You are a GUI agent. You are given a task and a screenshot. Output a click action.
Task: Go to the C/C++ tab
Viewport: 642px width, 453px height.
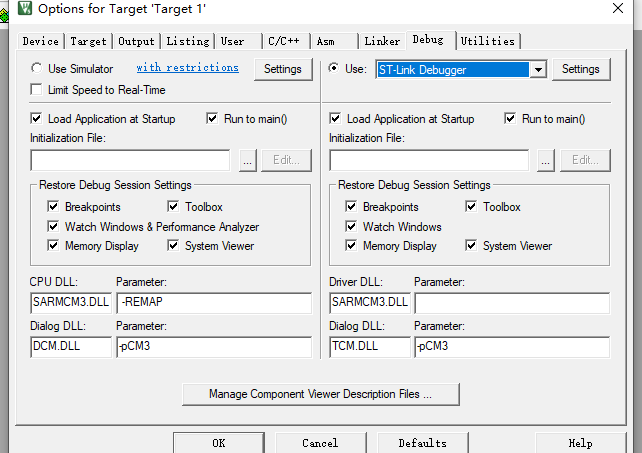[287, 41]
